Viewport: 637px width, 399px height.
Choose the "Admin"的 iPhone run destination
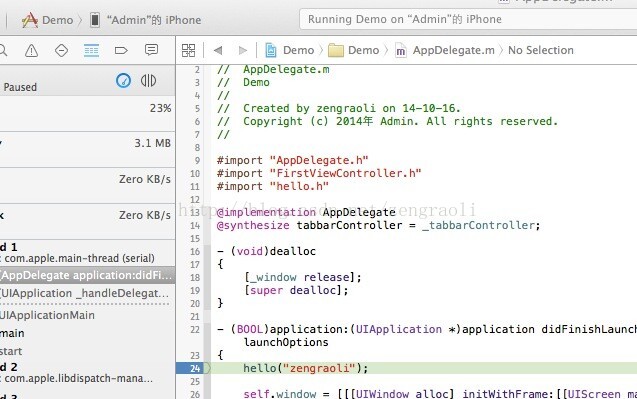pyautogui.click(x=145, y=20)
